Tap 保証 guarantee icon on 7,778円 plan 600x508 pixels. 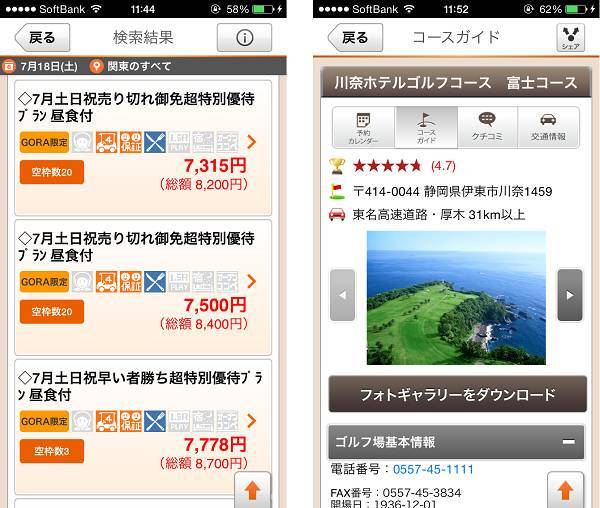pyautogui.click(x=131, y=421)
